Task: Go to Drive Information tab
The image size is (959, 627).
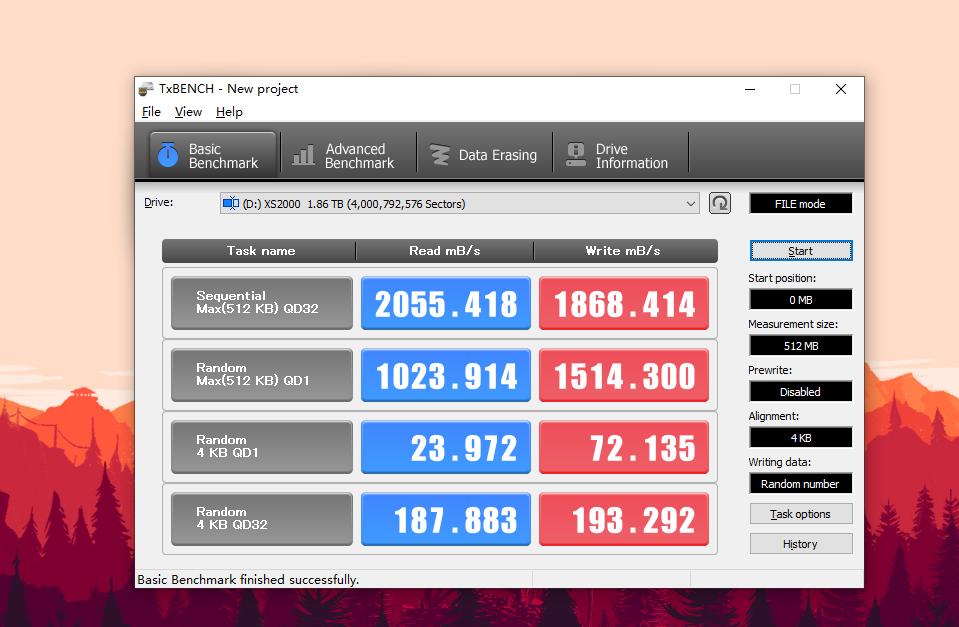Action: 620,155
